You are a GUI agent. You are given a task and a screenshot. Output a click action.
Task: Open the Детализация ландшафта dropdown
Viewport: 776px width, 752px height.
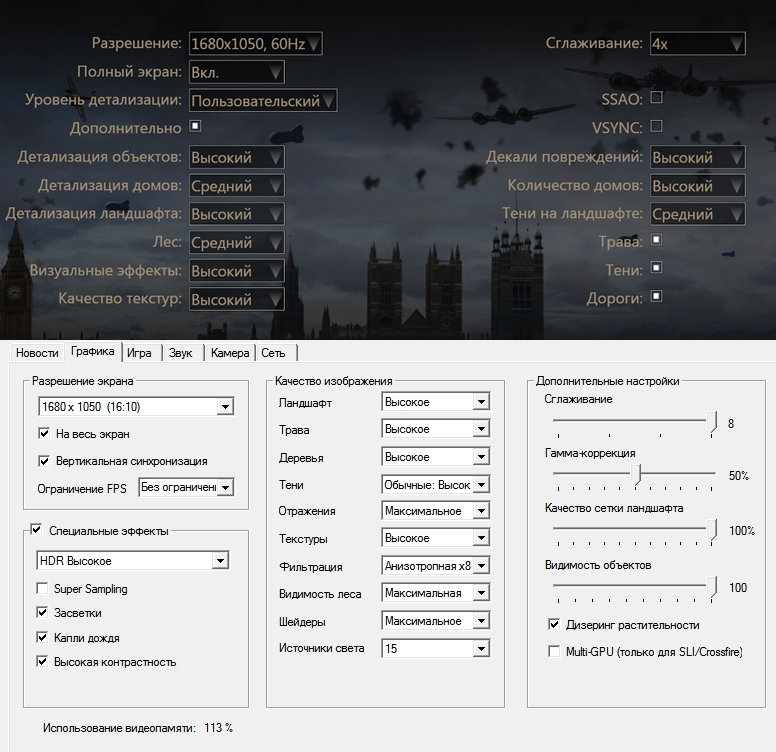coord(237,214)
